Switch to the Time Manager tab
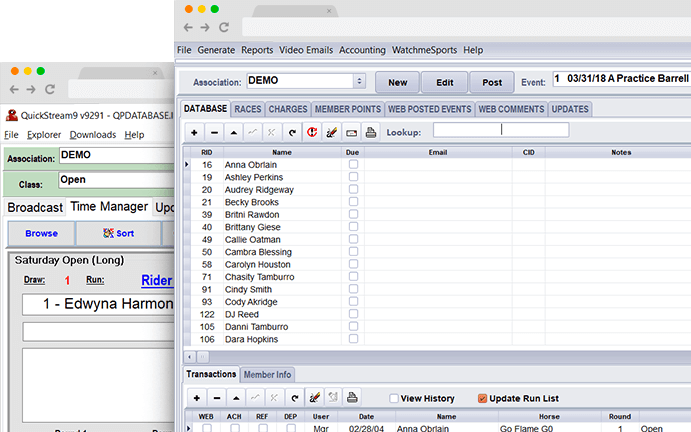 point(109,207)
